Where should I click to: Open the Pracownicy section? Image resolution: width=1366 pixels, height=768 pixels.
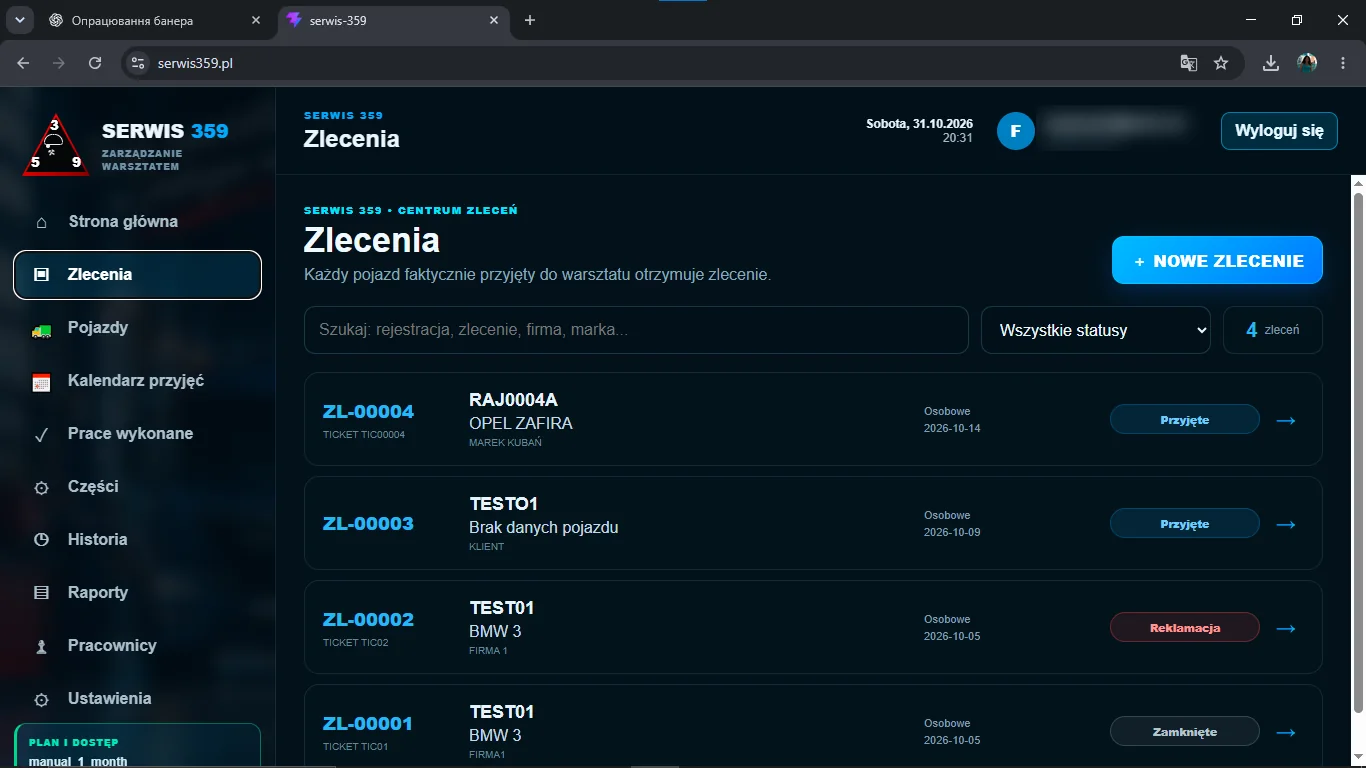[137, 646]
